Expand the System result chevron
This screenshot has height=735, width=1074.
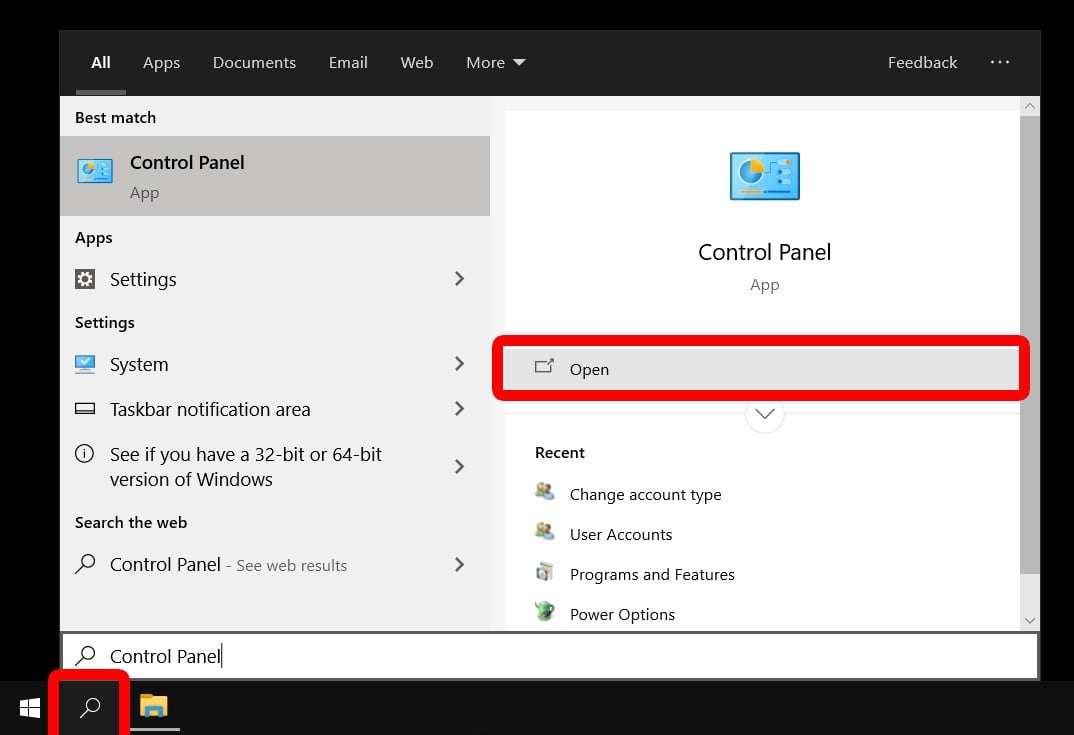pyautogui.click(x=459, y=364)
